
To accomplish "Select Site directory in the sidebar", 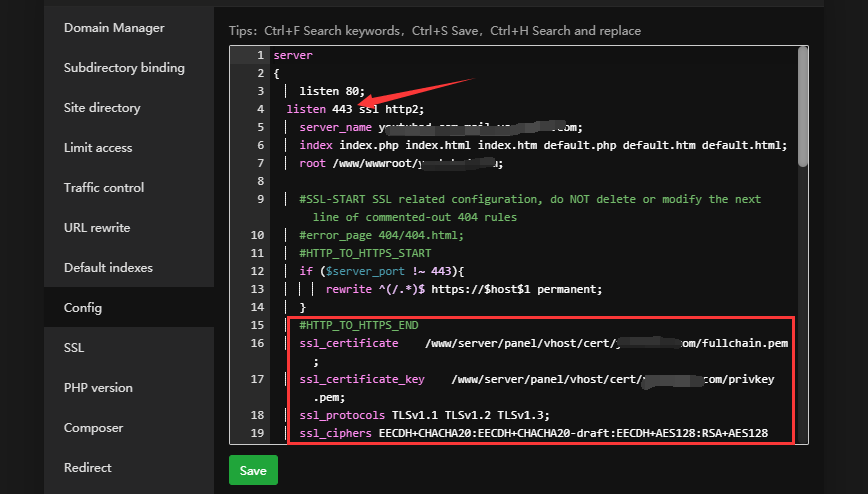I will [102, 108].
